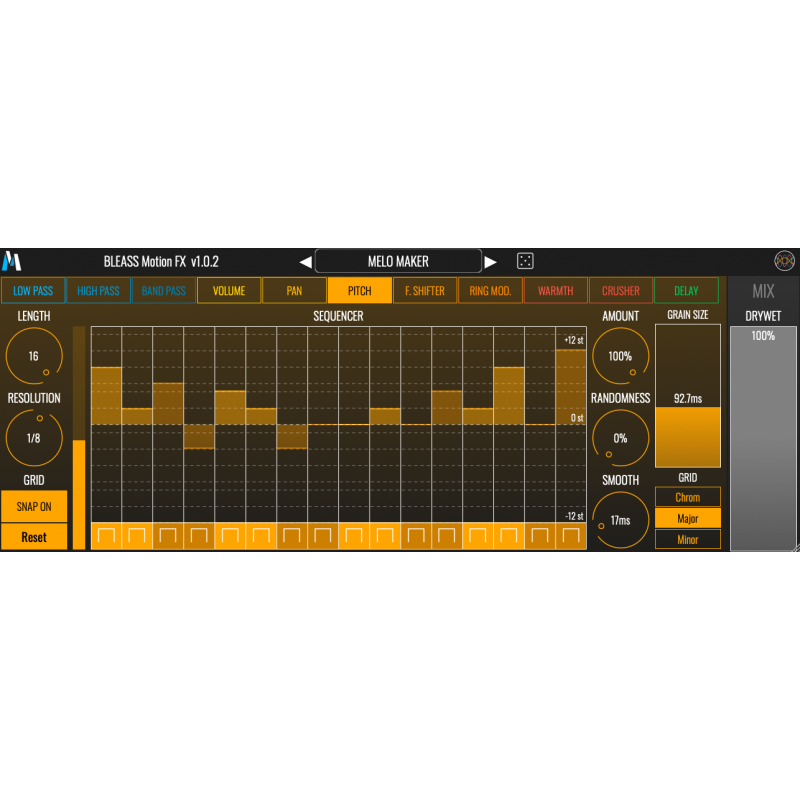
Task: Switch to the DELAY tab
Action: [687, 290]
